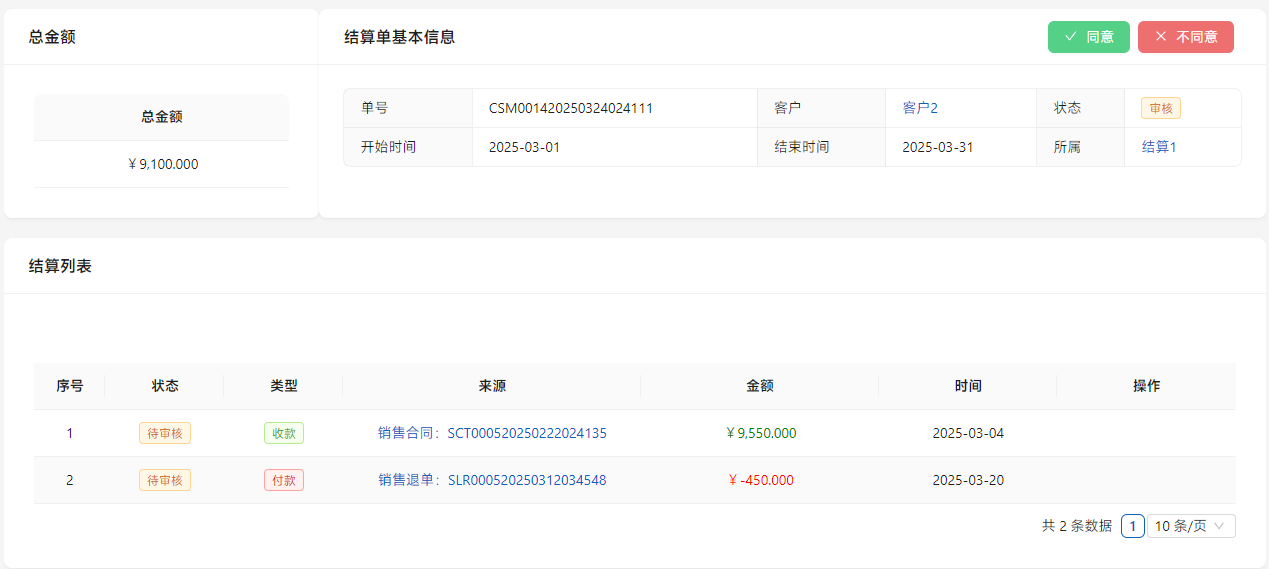
Task: Click the order number CSM001420250324024111
Action: click(x=570, y=108)
